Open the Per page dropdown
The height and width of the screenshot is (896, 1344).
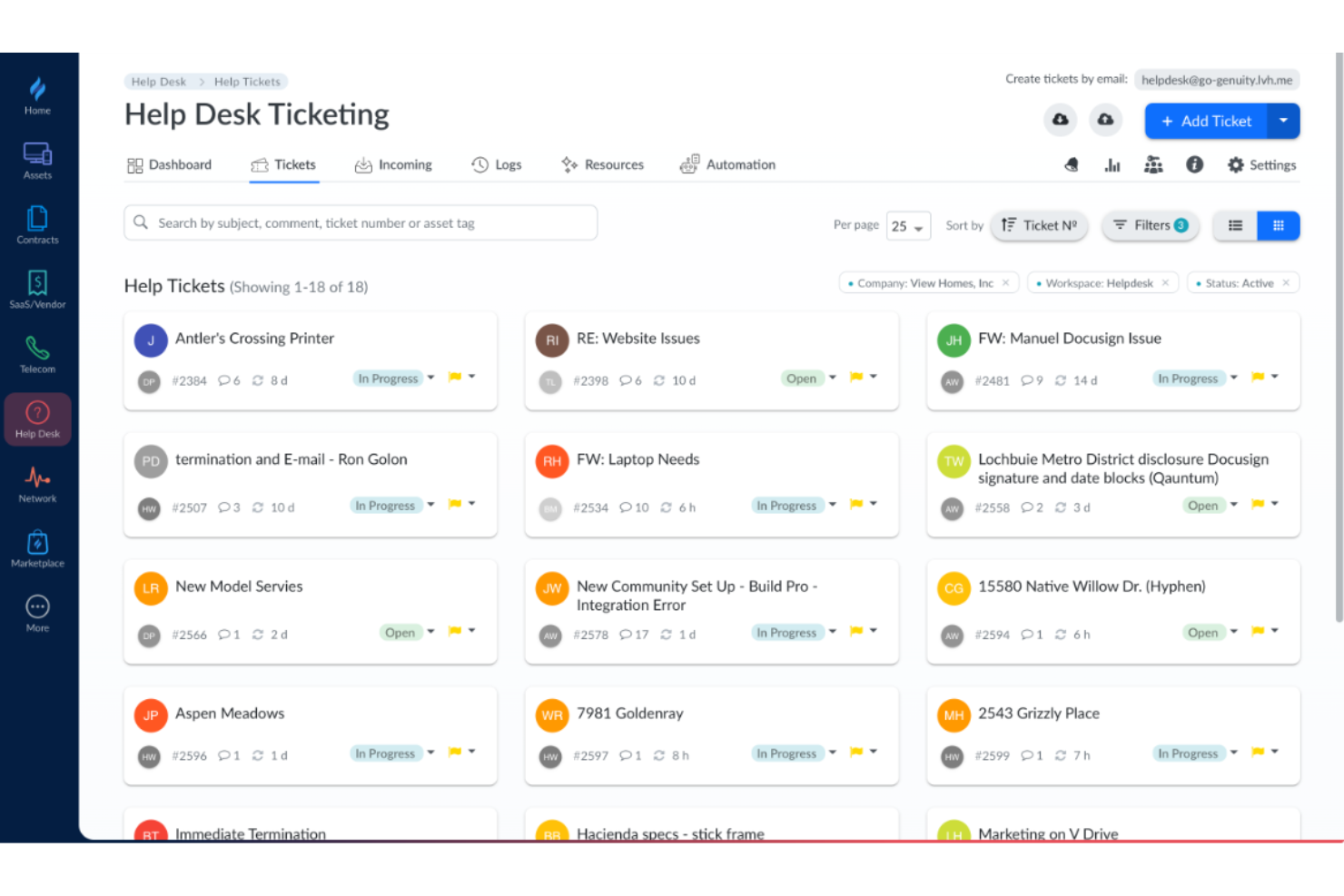[x=908, y=225]
